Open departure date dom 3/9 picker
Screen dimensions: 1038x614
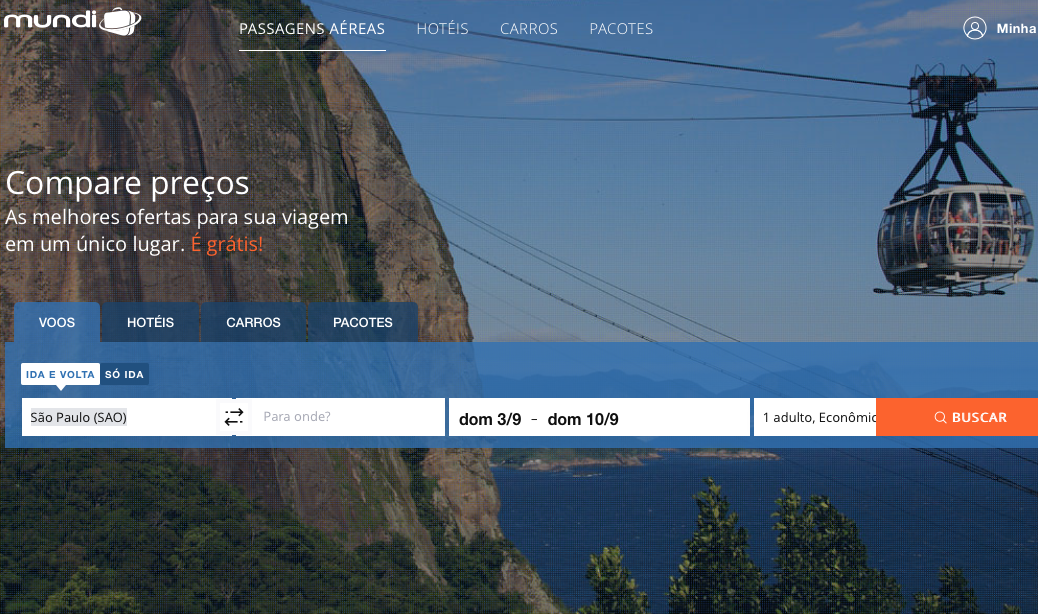pyautogui.click(x=490, y=419)
